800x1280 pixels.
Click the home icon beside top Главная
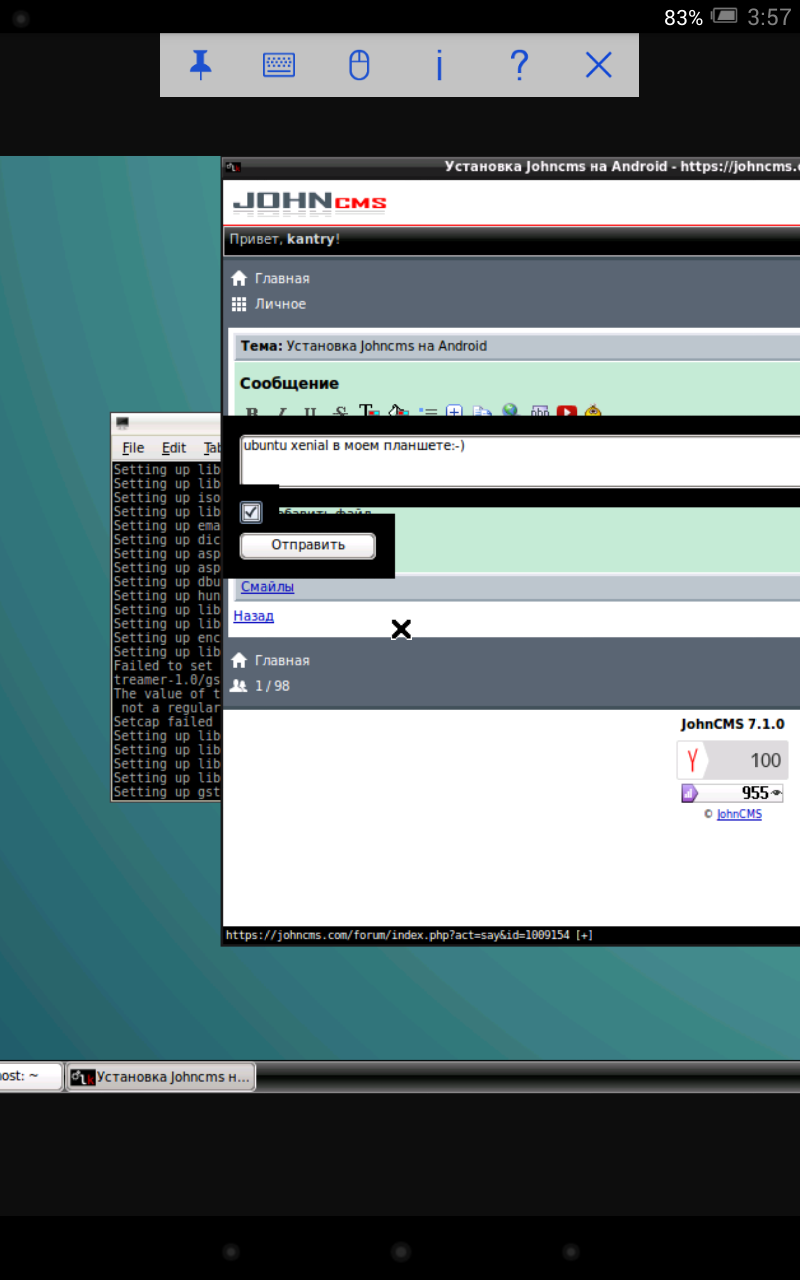pos(239,279)
